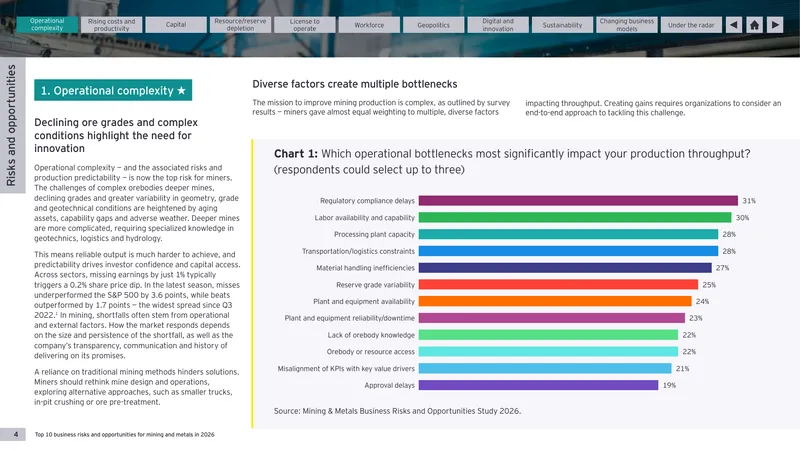Switch to the Capital tab
This screenshot has width=800, height=450.
pyautogui.click(x=176, y=24)
